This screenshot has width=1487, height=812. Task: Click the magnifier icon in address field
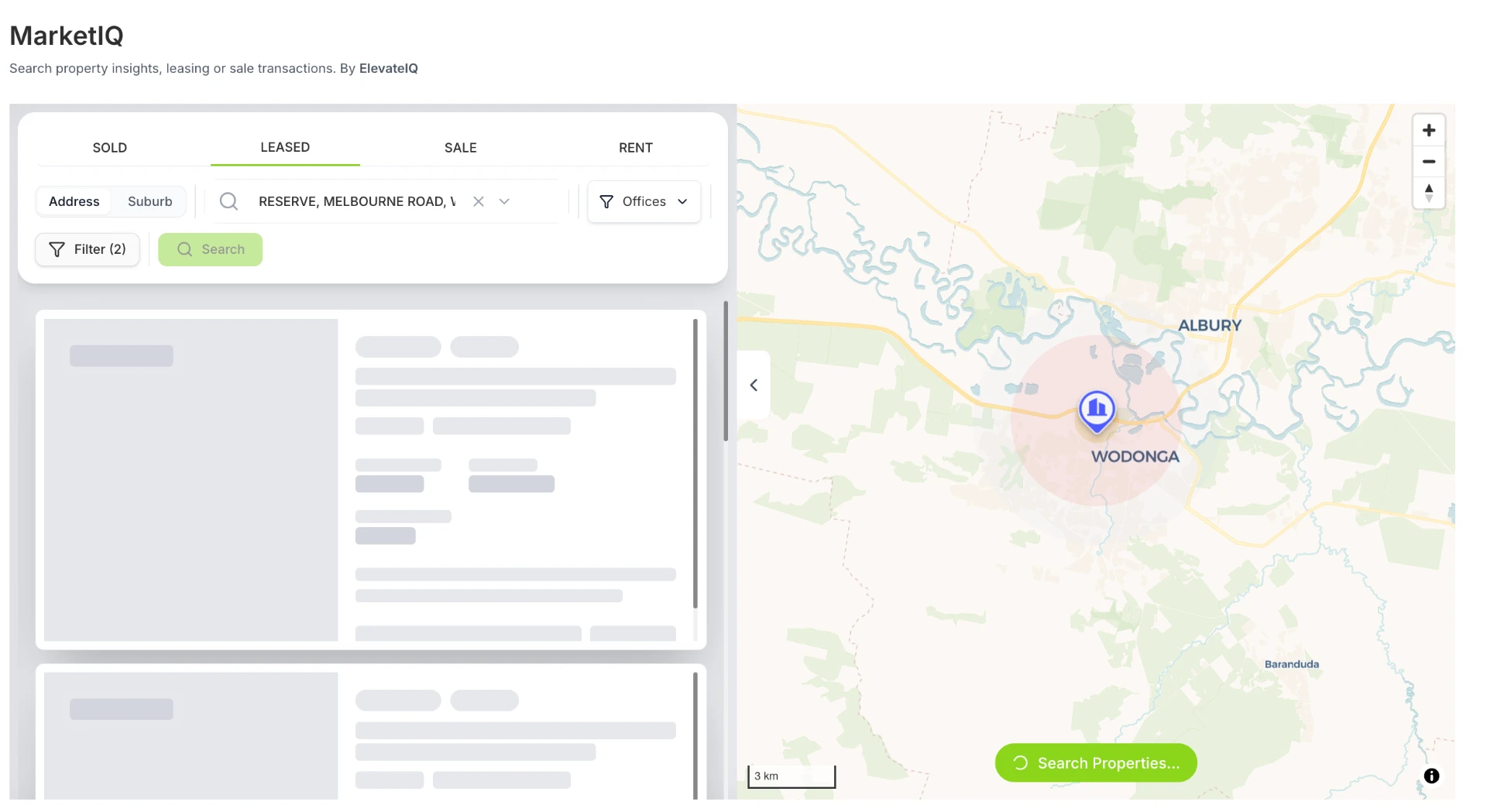(228, 201)
